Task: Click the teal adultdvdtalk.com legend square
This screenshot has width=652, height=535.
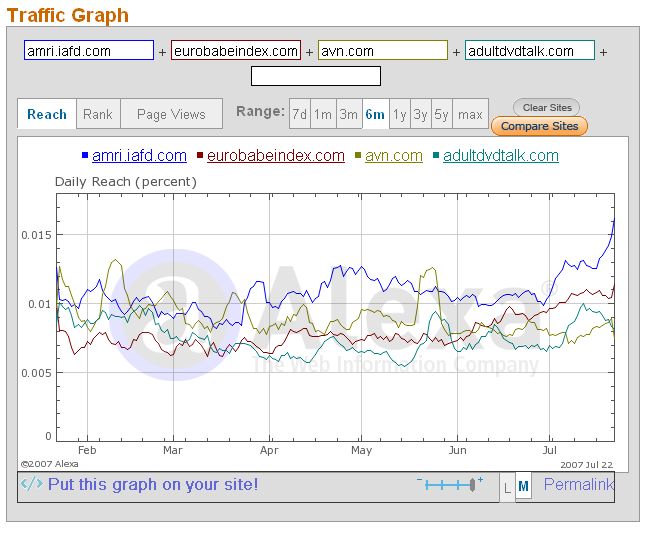Action: point(436,155)
